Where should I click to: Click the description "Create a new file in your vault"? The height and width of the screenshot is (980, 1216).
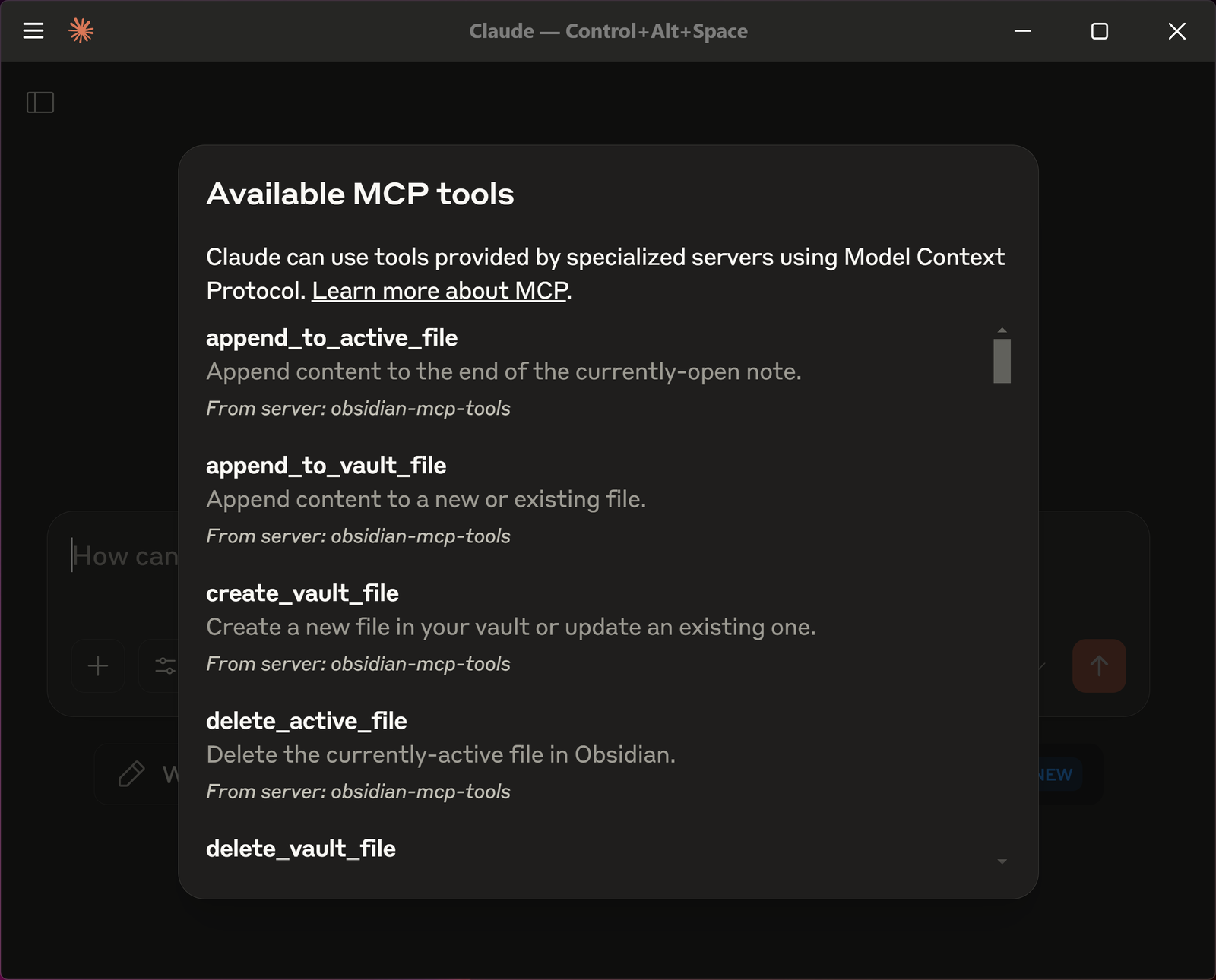tap(368, 627)
